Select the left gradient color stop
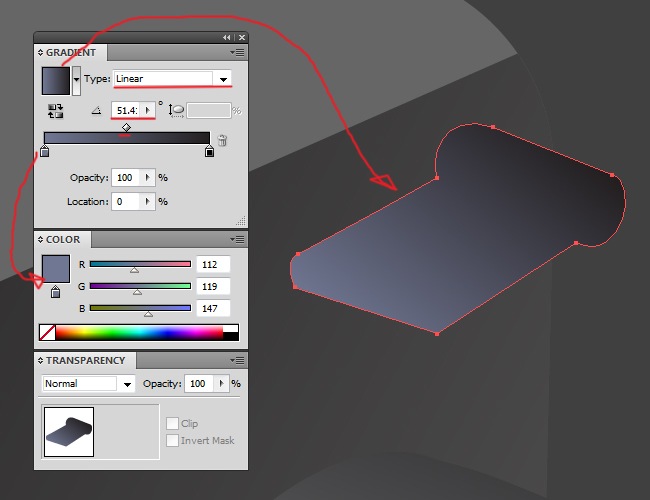The width and height of the screenshot is (650, 500). tap(44, 151)
